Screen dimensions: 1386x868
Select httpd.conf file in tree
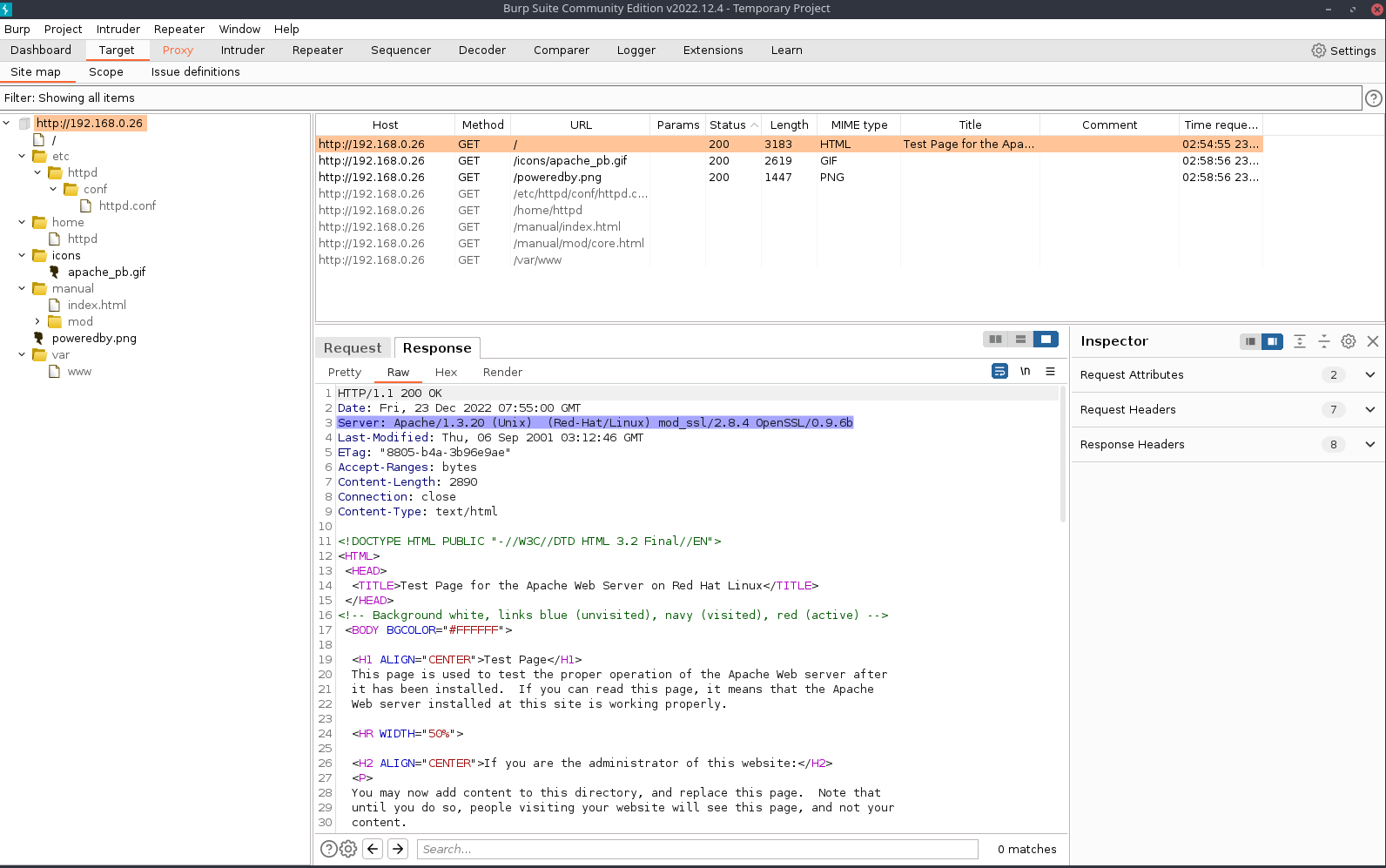point(127,205)
